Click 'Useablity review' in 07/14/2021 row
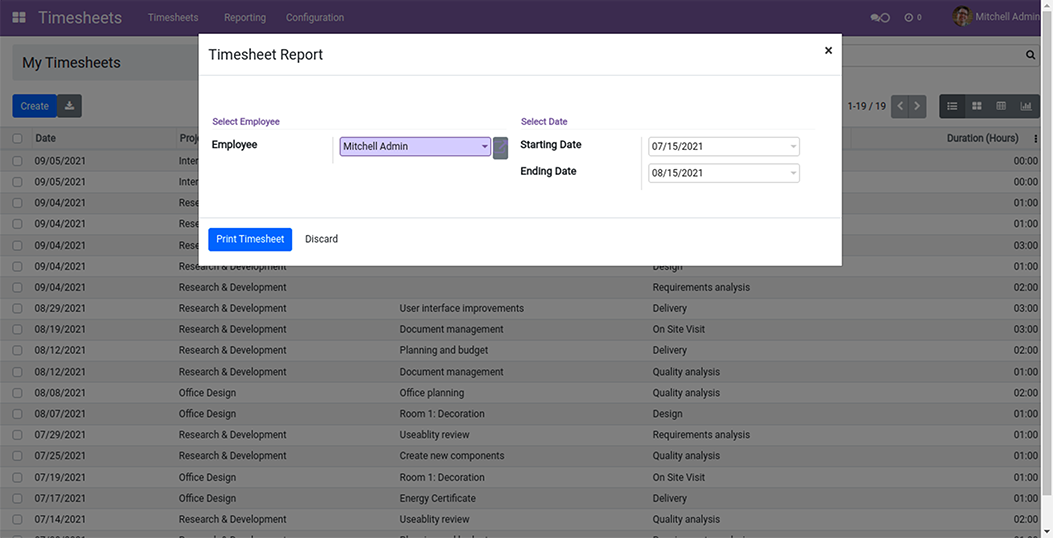 434,519
